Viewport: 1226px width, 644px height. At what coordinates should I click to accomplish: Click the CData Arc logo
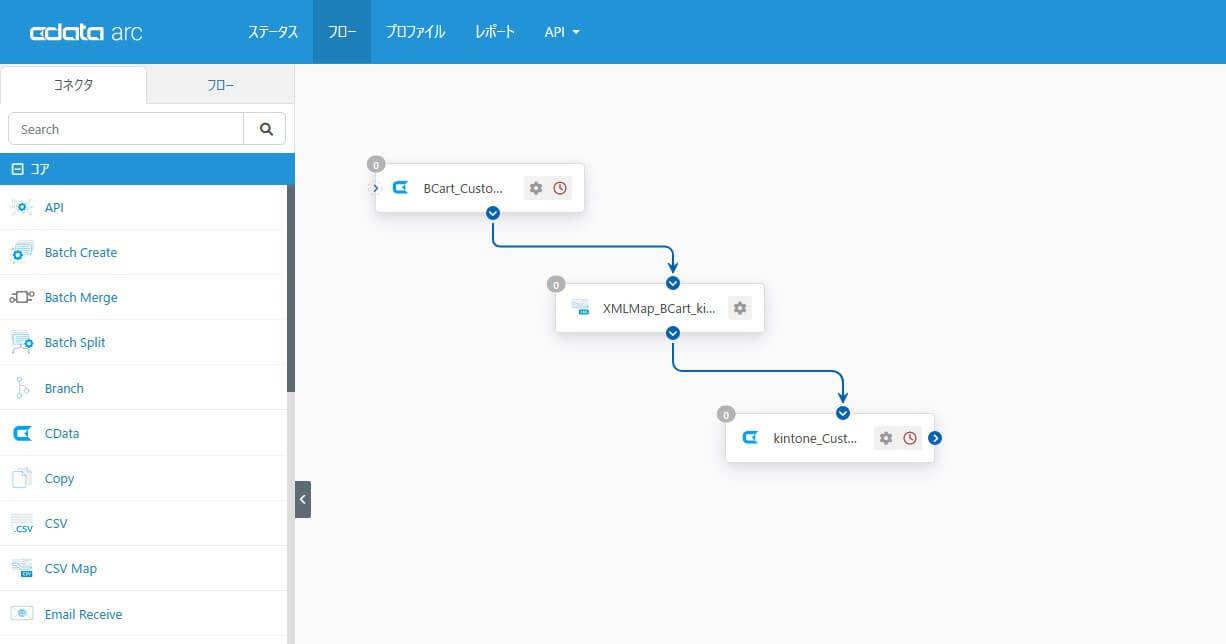click(x=86, y=32)
